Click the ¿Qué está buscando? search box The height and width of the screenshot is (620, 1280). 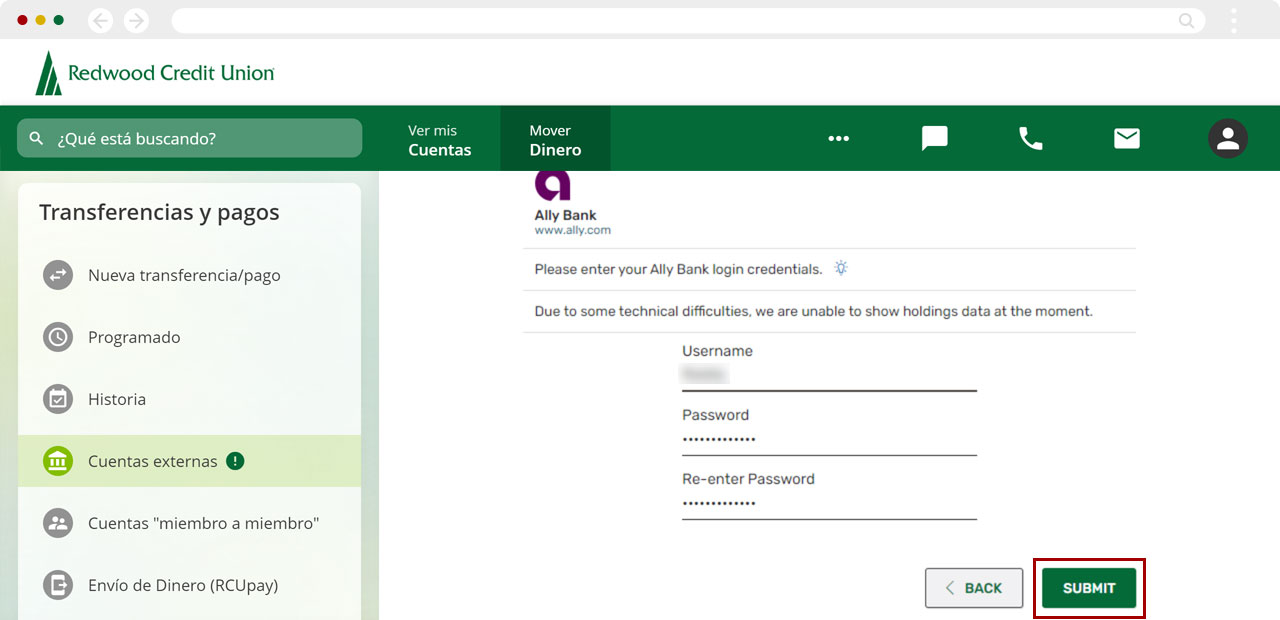point(190,138)
